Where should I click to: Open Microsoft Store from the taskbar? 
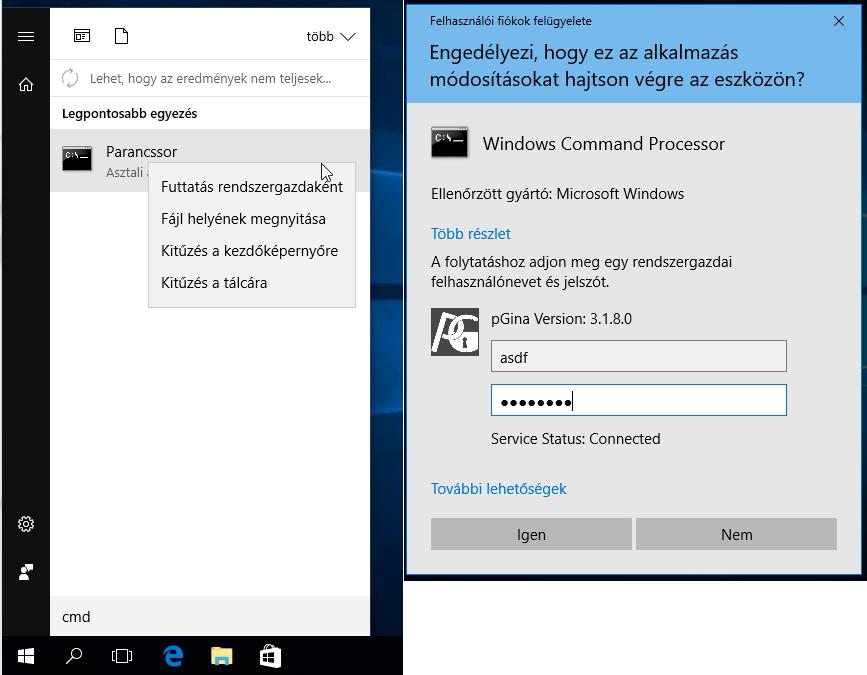click(270, 656)
